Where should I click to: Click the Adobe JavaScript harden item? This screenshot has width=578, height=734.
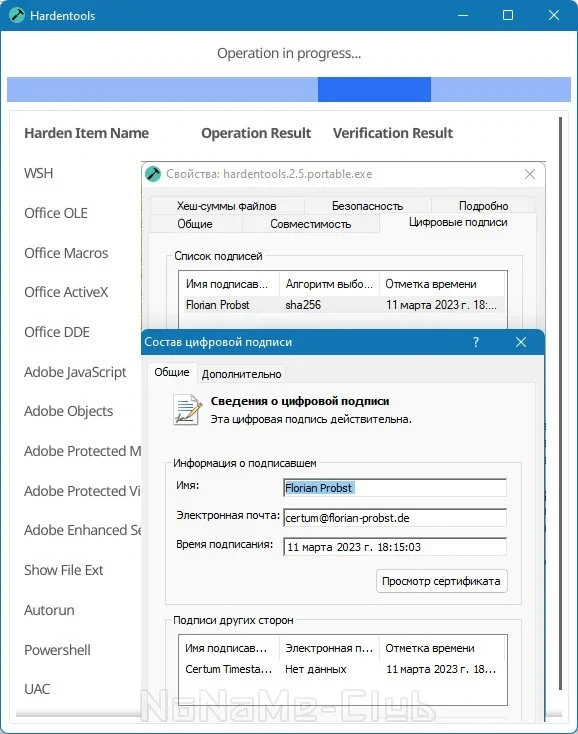pos(75,372)
